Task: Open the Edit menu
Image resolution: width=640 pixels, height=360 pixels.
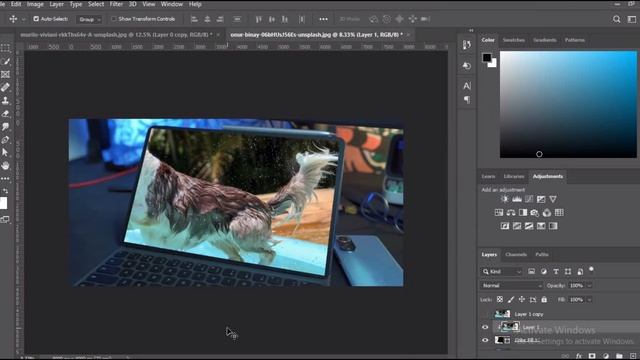Action: click(x=16, y=4)
